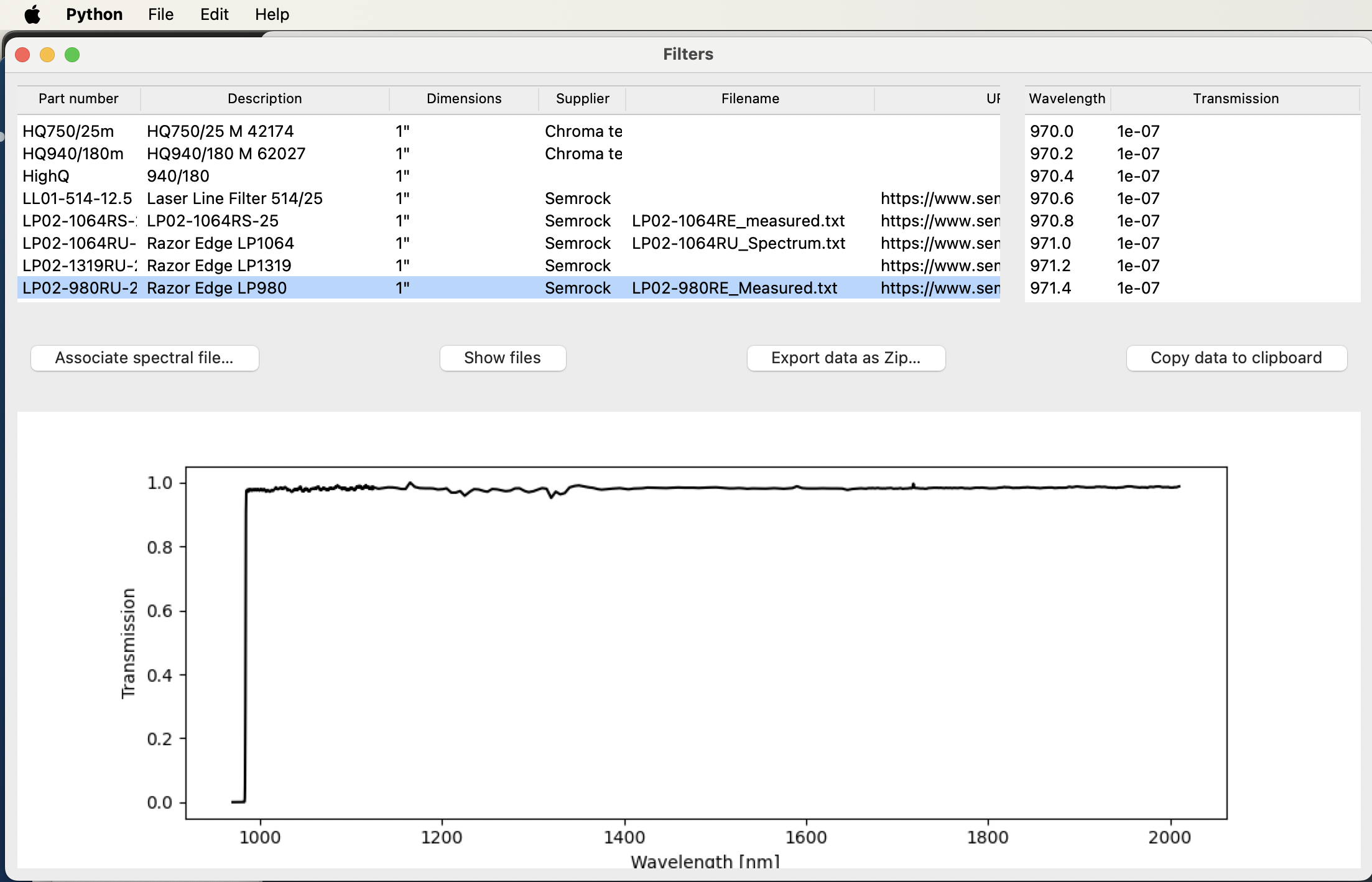1372x882 pixels.
Task: Sort by Part number column header
Action: point(78,98)
